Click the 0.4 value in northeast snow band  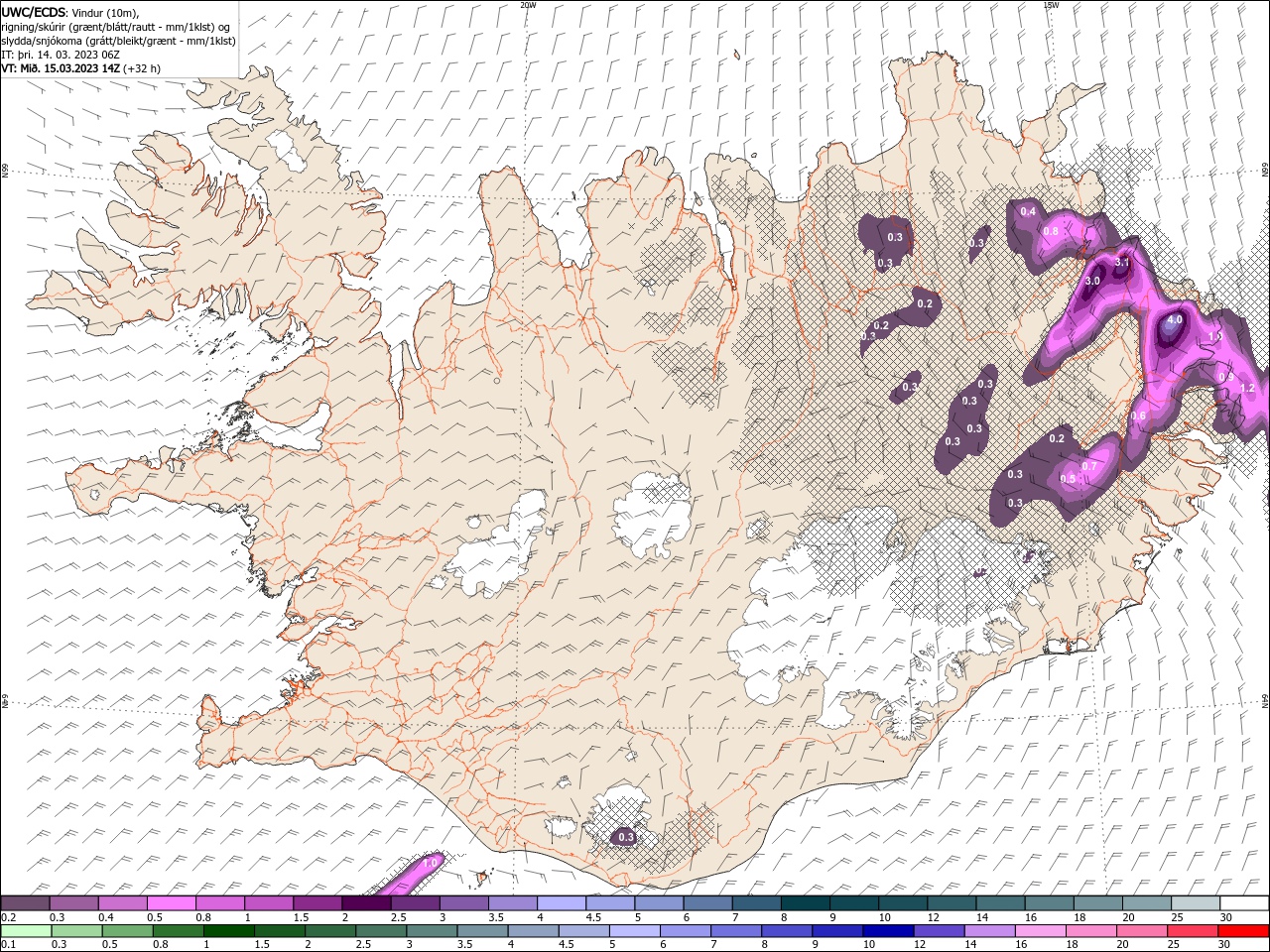[1028, 211]
